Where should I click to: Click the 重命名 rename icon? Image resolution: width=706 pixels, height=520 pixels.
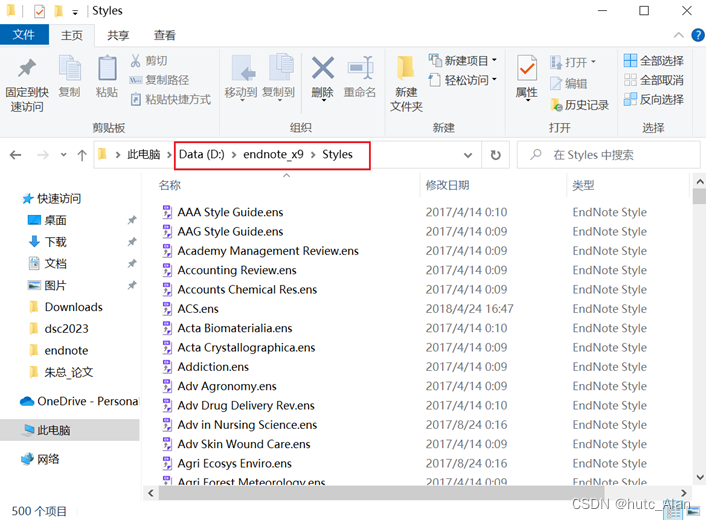pyautogui.click(x=360, y=68)
